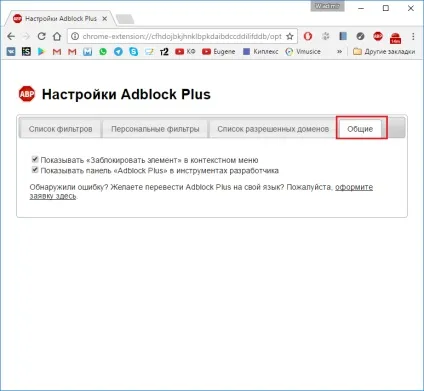
Task: Click the address bar URL field
Action: tap(182, 36)
